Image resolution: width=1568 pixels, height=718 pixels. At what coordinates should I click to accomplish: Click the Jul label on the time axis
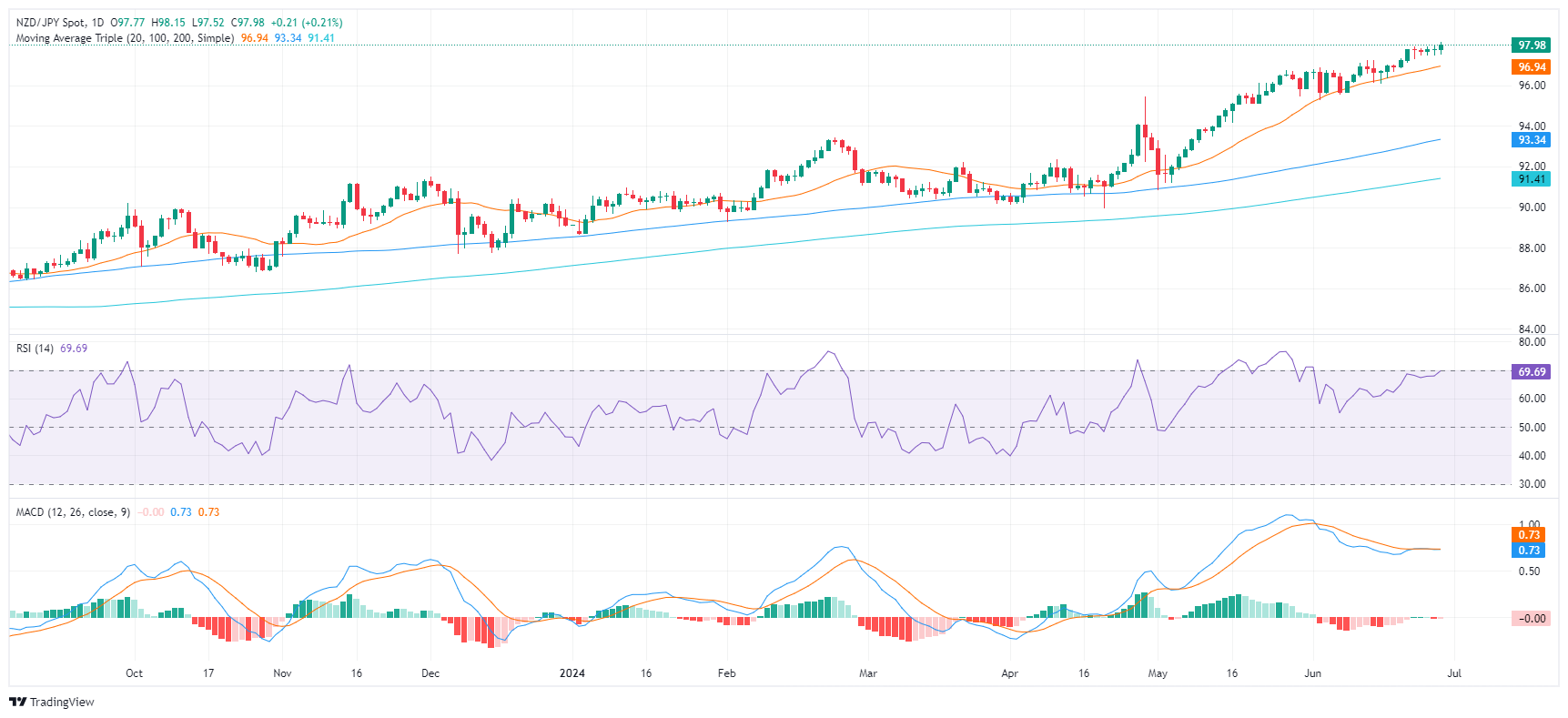pos(1453,673)
